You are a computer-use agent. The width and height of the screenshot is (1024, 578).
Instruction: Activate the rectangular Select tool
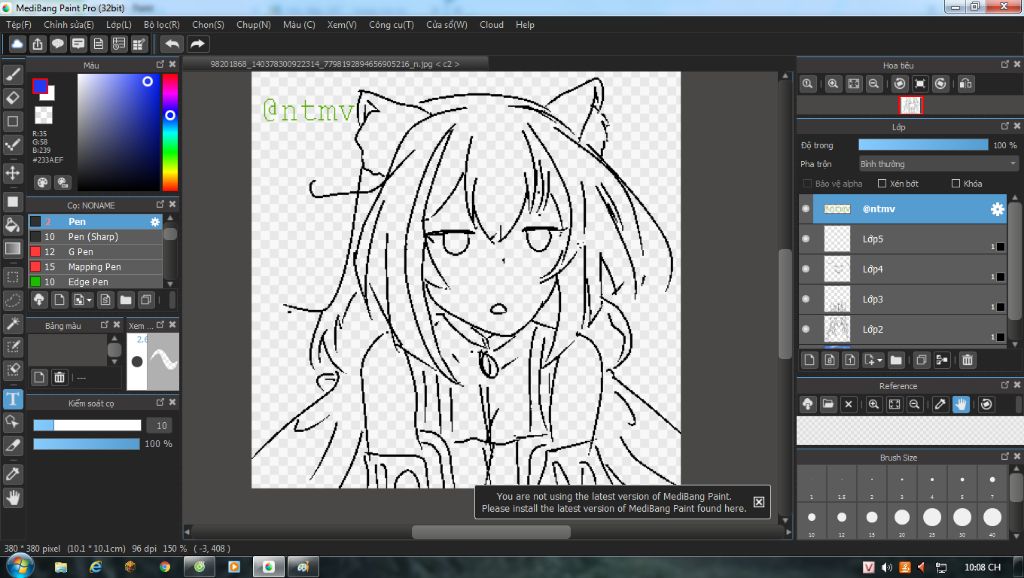click(x=12, y=277)
